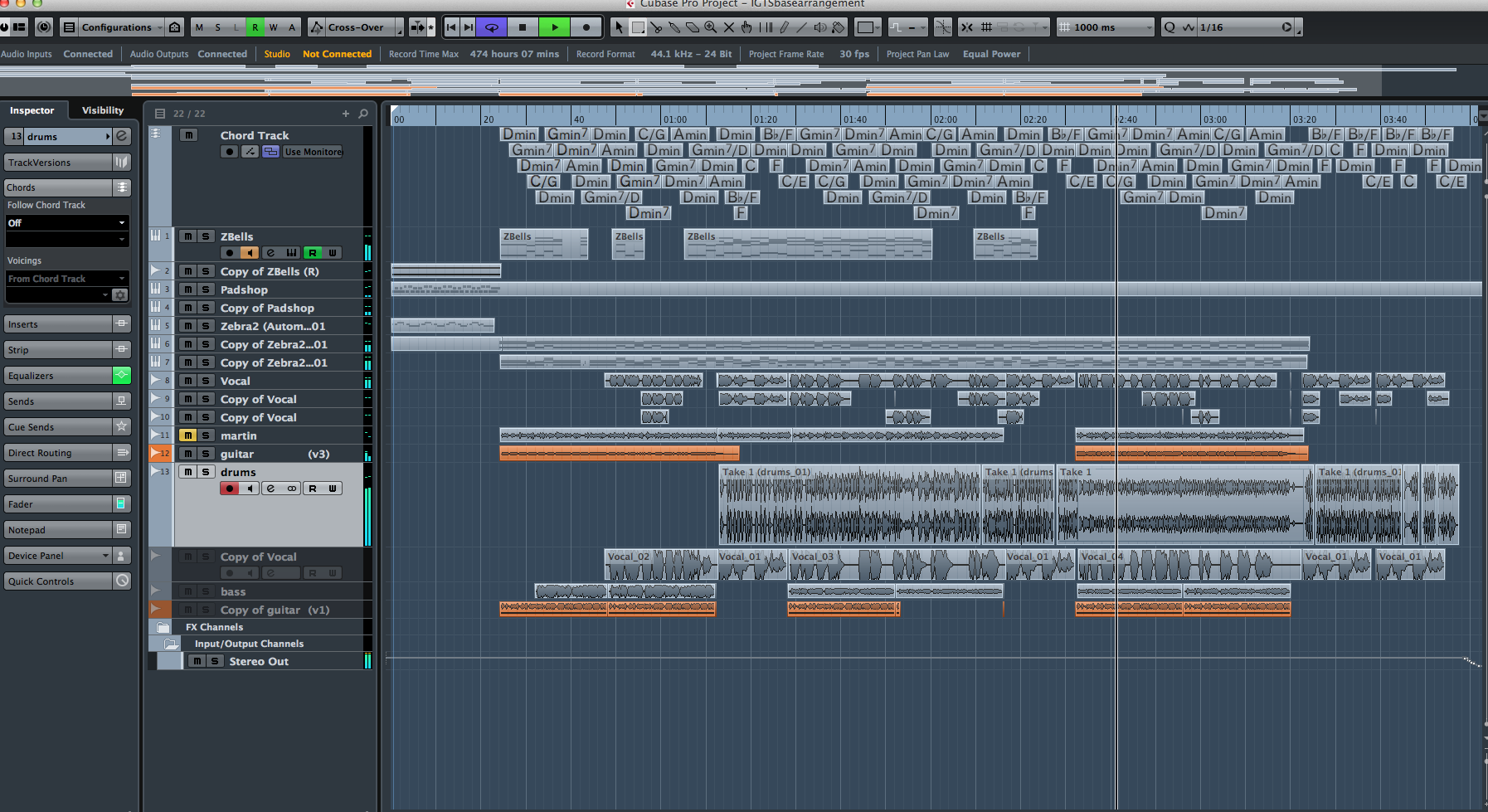Image resolution: width=1488 pixels, height=812 pixels.
Task: Open the Configurations dropdown
Action: click(x=116, y=27)
